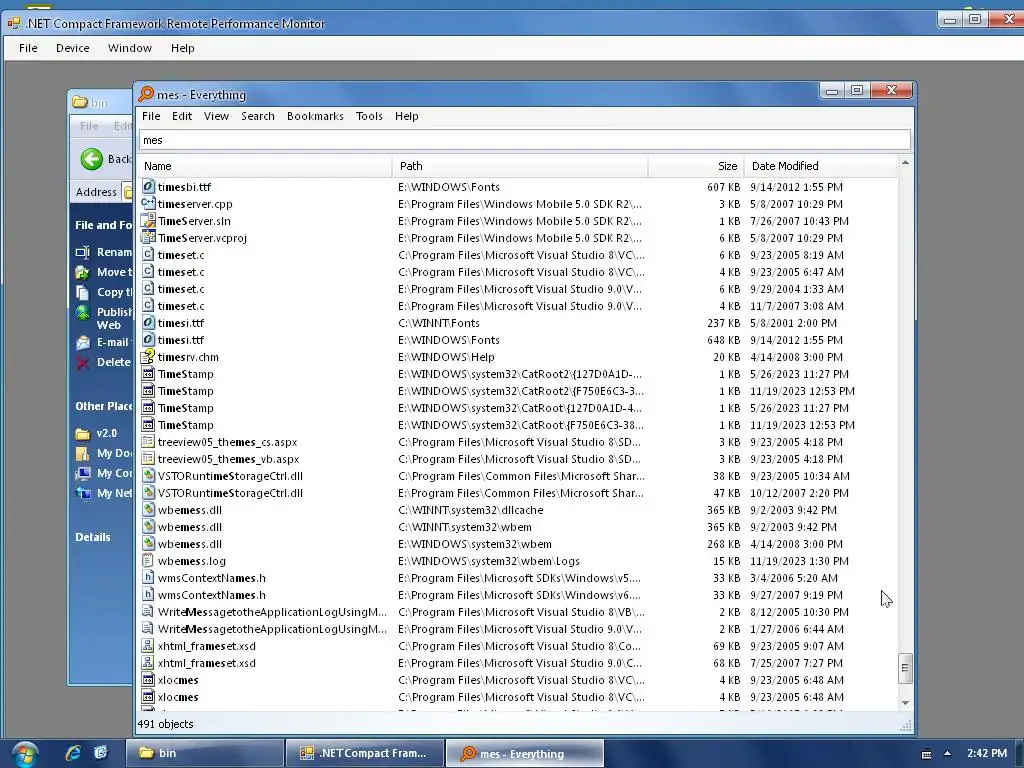Image resolution: width=1024 pixels, height=768 pixels.
Task: Click the results scrollbar down arrow
Action: [905, 703]
